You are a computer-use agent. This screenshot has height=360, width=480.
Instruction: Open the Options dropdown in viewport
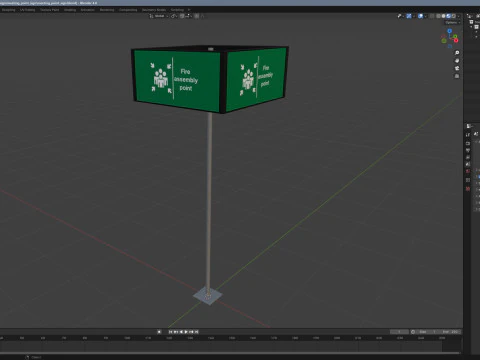coord(453,22)
